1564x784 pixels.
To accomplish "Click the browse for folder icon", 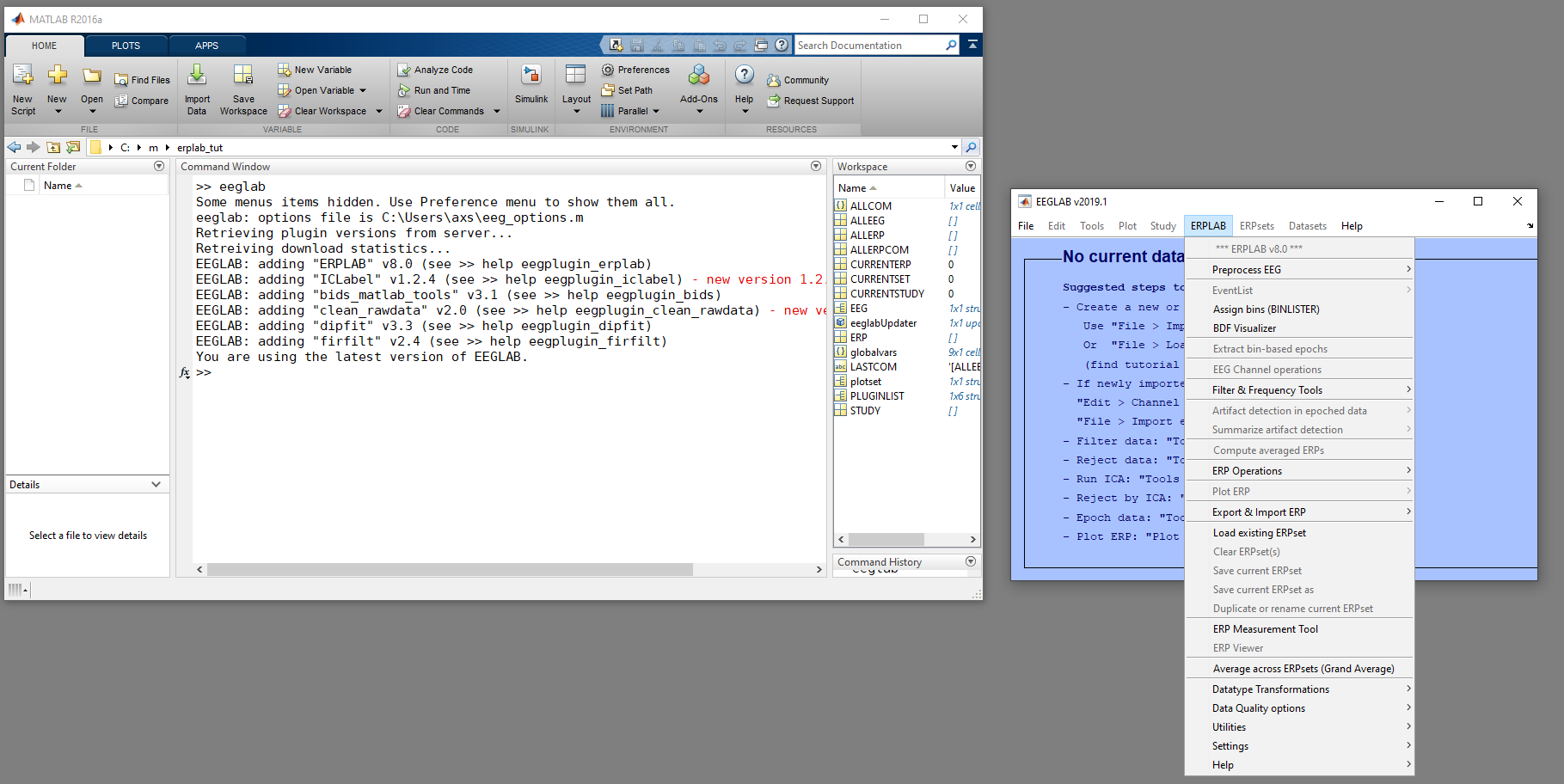I will click(73, 147).
